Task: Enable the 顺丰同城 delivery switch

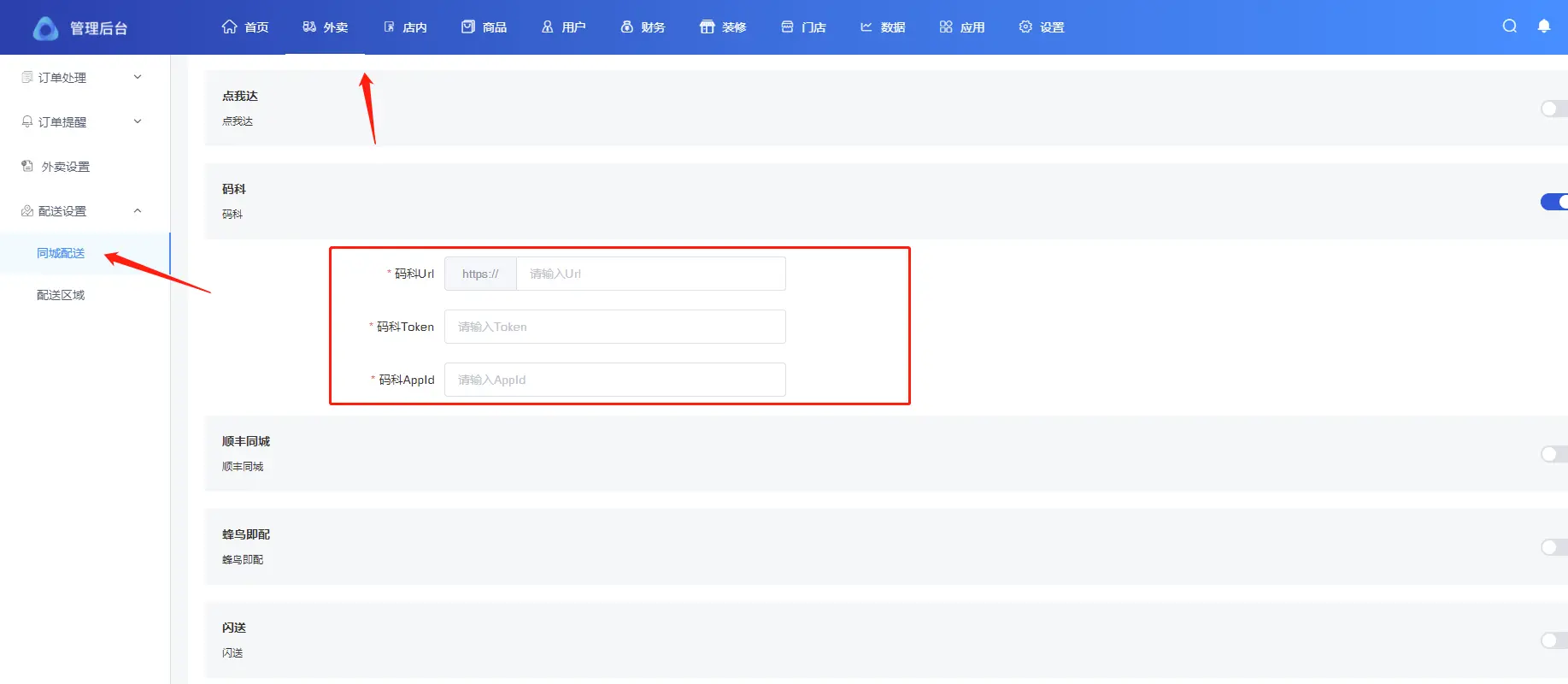Action: click(x=1553, y=454)
